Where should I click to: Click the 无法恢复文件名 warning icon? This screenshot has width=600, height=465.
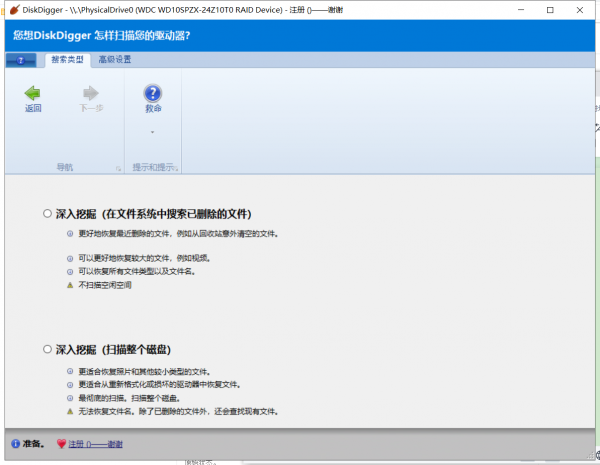pos(70,412)
